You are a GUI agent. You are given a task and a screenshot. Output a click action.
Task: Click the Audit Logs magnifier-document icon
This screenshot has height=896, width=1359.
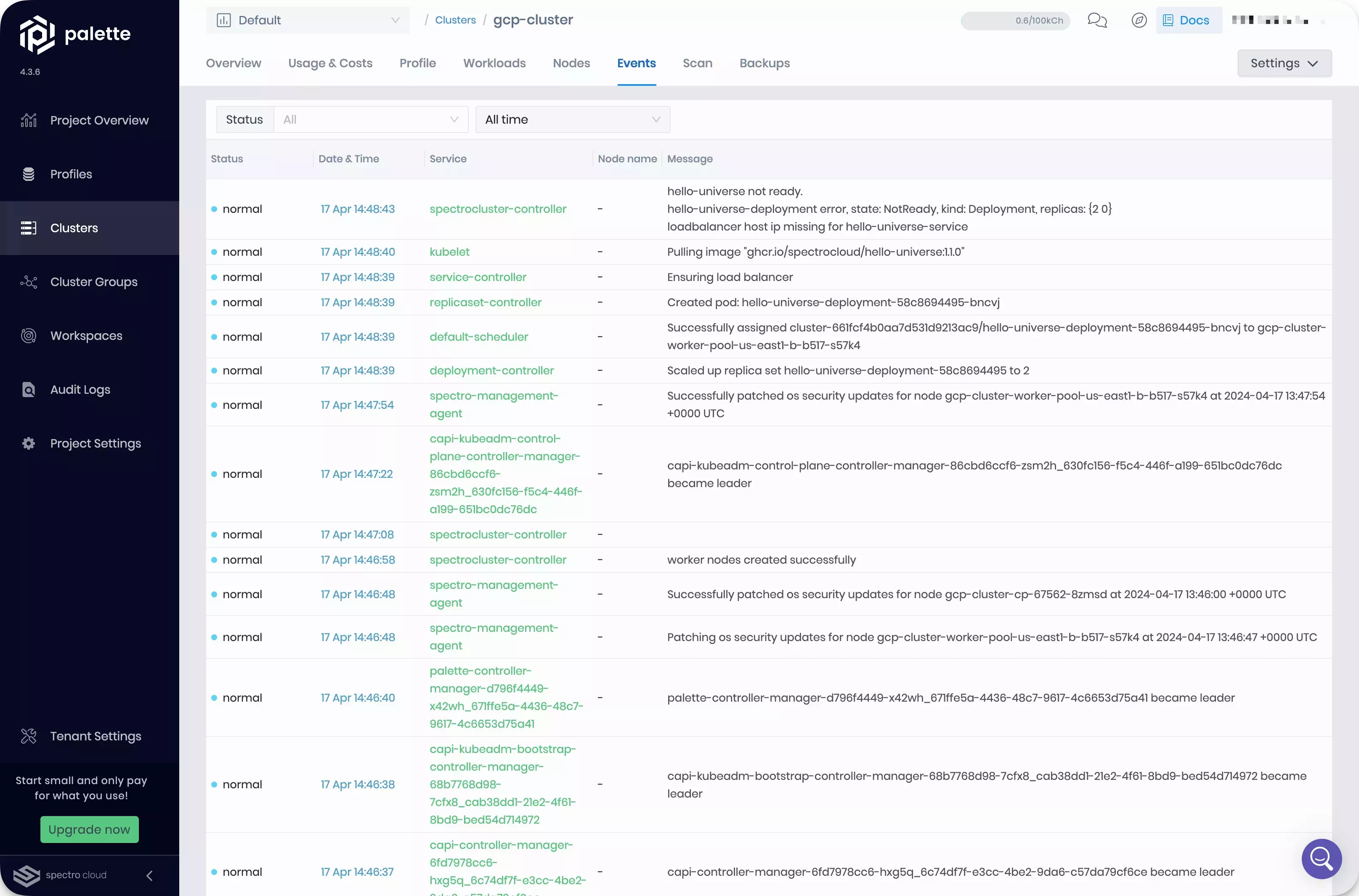point(29,390)
